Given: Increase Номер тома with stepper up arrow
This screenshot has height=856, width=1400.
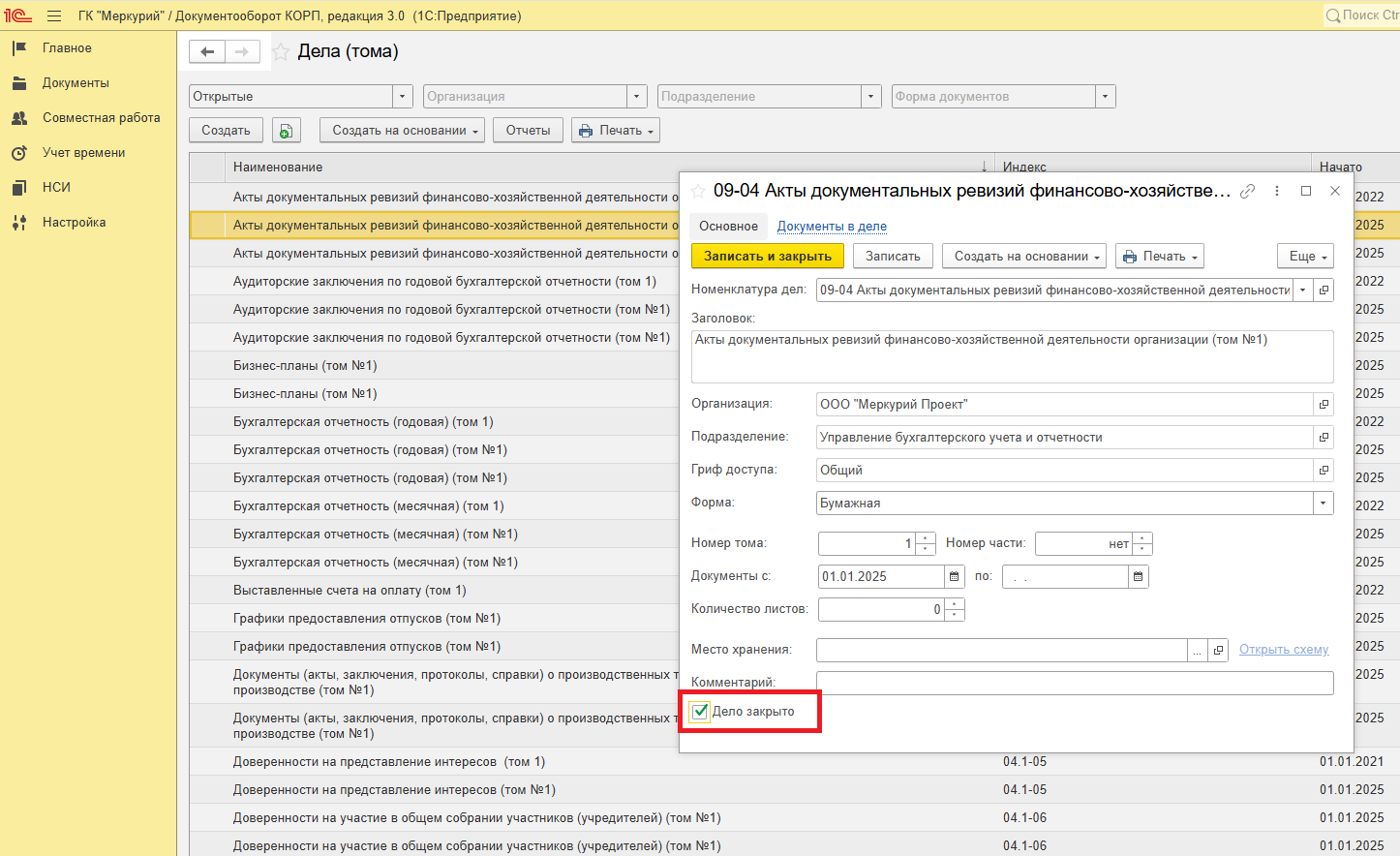Looking at the screenshot, I should (x=926, y=538).
